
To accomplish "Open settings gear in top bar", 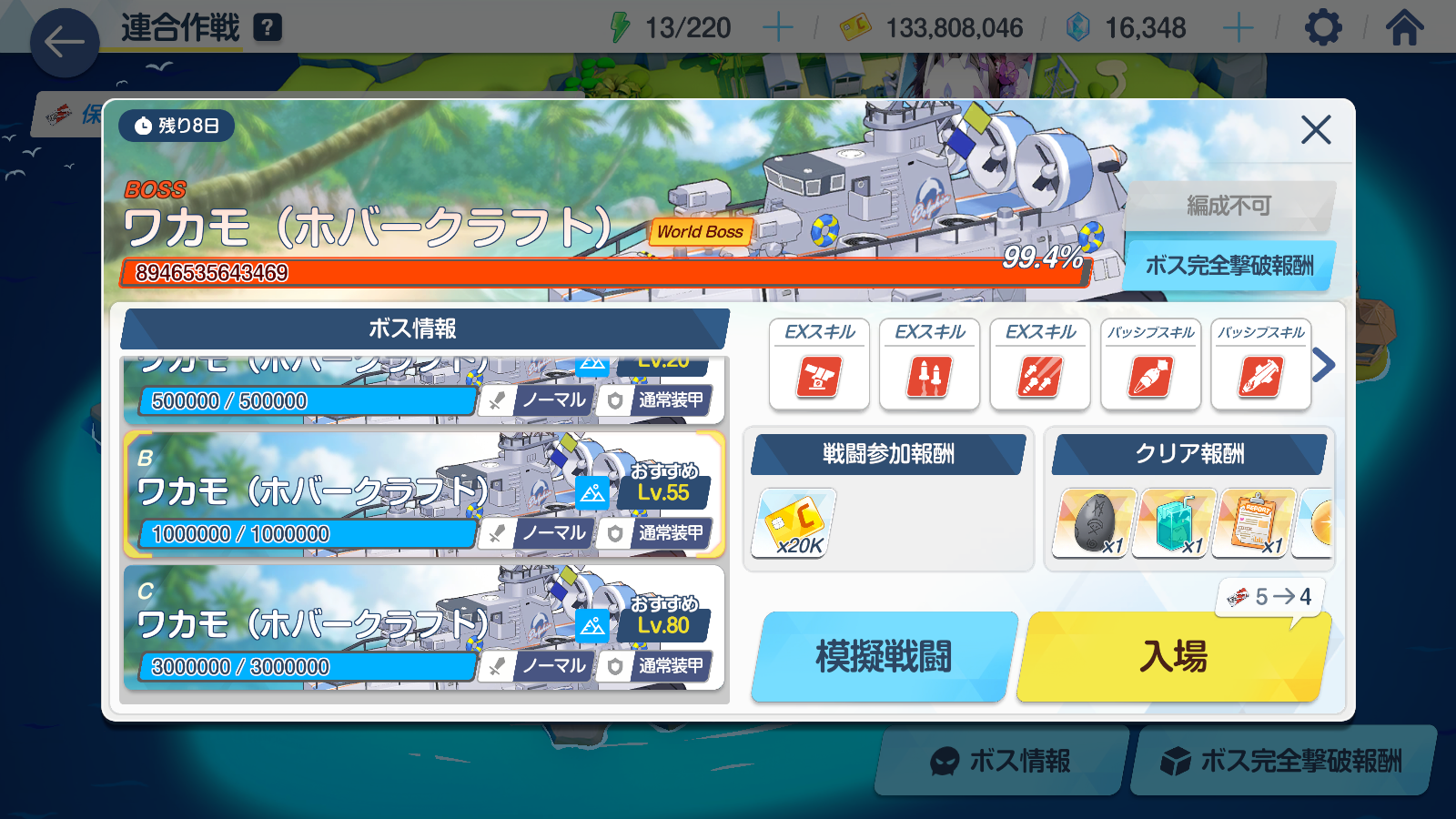I will [1323, 27].
